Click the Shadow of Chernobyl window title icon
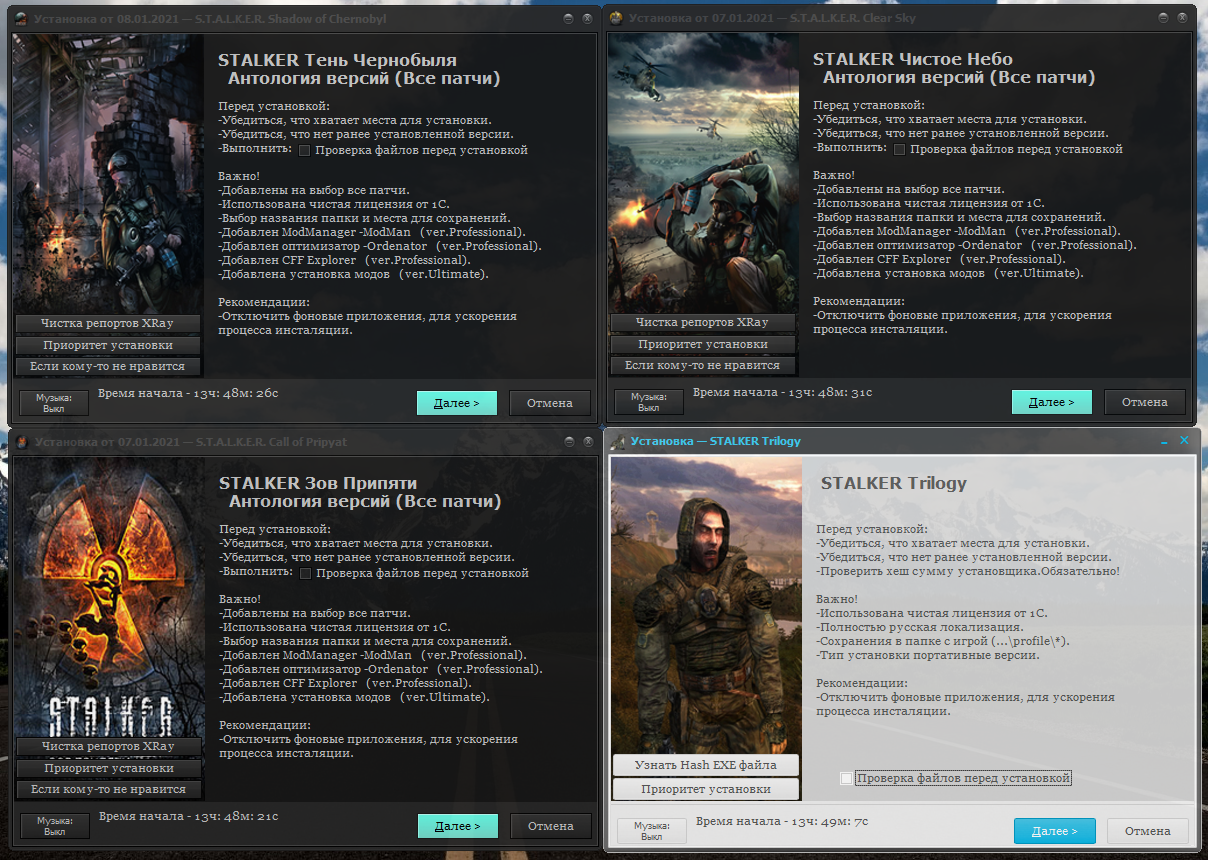This screenshot has width=1208, height=860. tap(21, 18)
